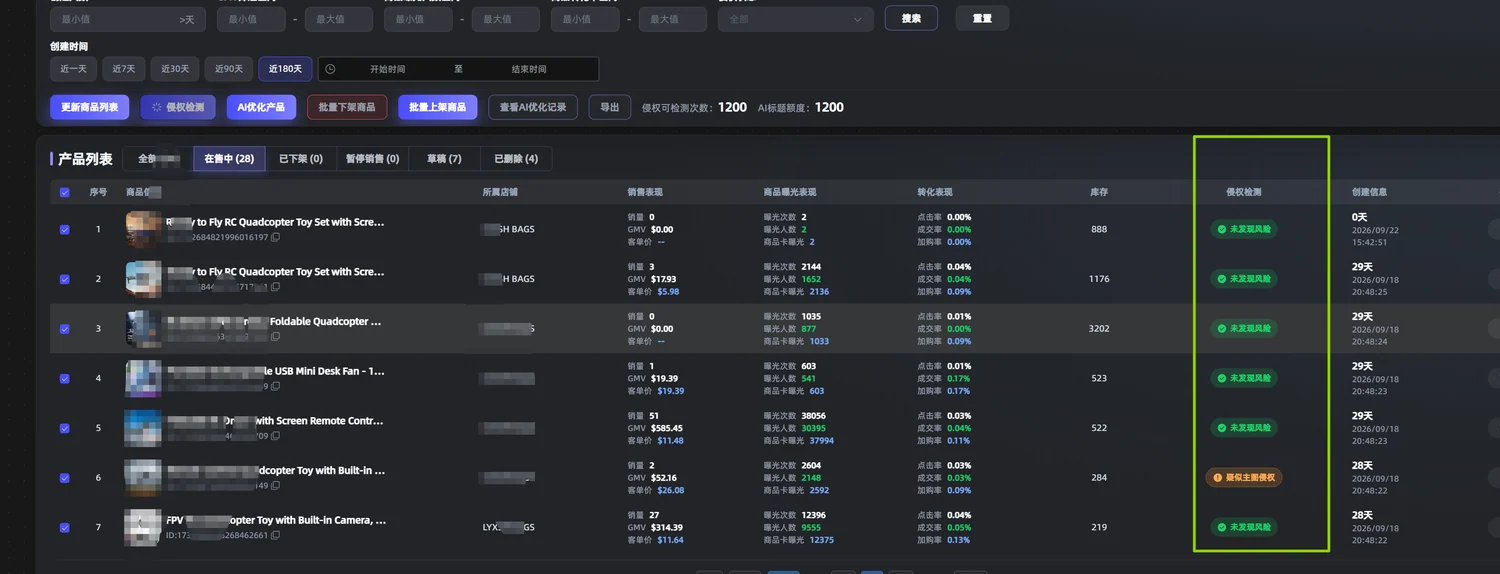Viewport: 1500px width, 574px height.
Task: Click the 商品卡曝光 value 37994
Action: (x=821, y=440)
